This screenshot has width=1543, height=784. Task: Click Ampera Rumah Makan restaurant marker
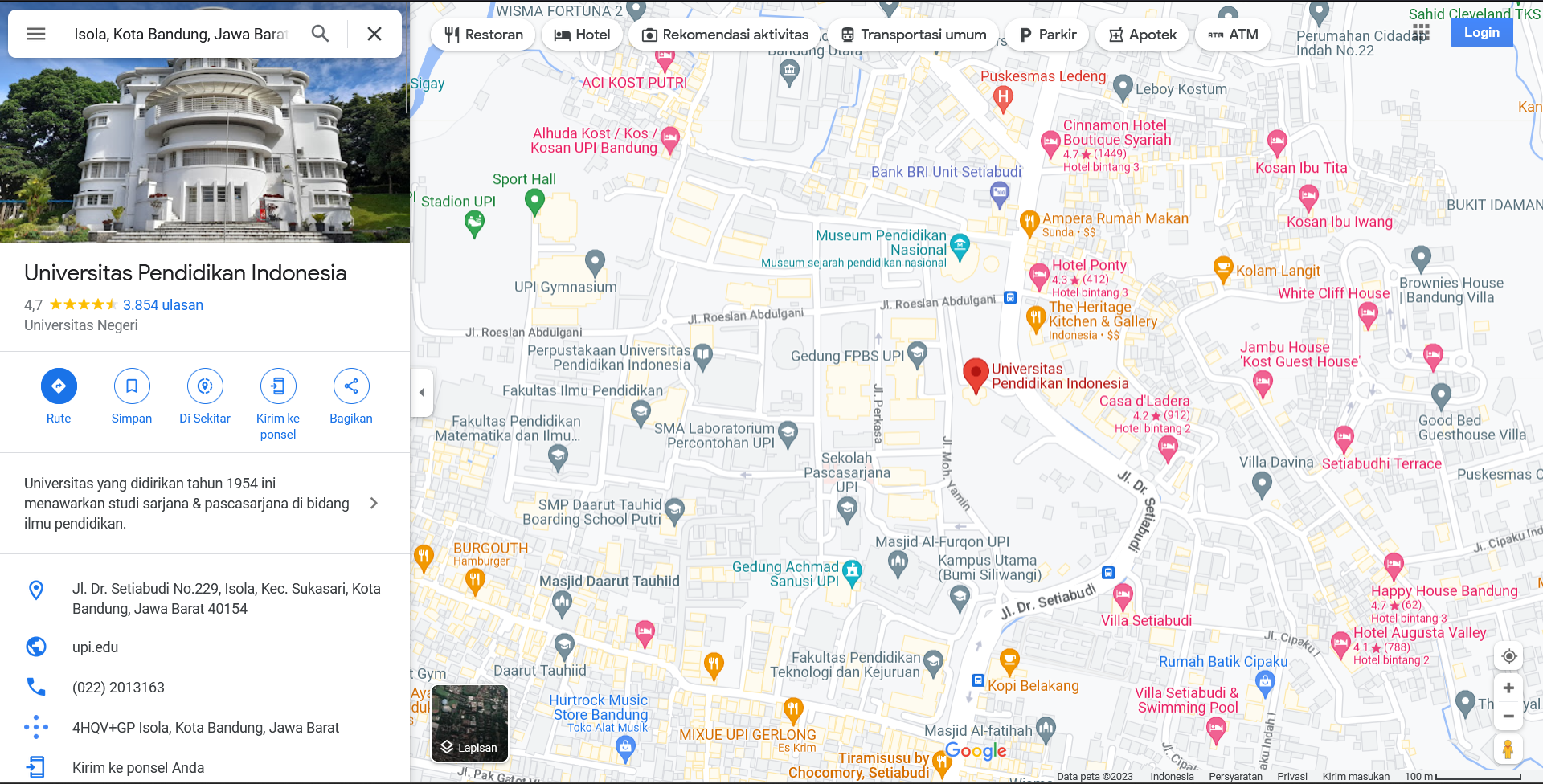click(x=1029, y=223)
